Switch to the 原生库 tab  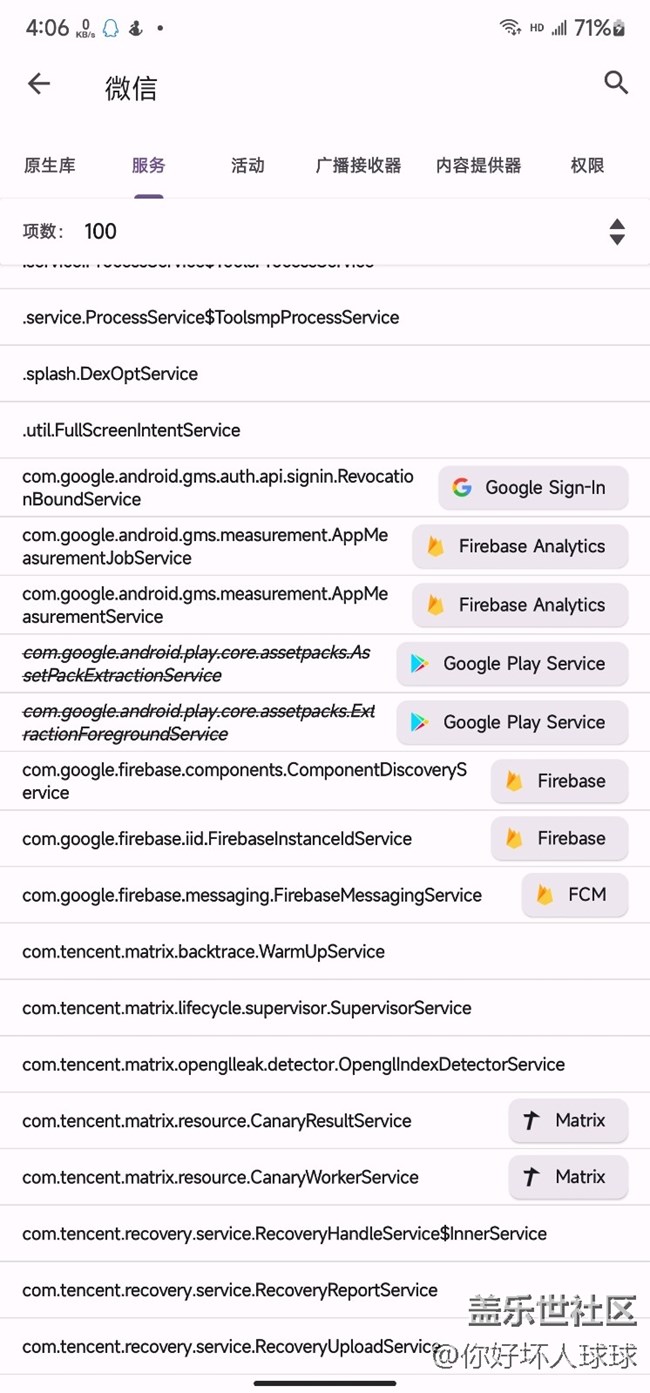pos(49,166)
